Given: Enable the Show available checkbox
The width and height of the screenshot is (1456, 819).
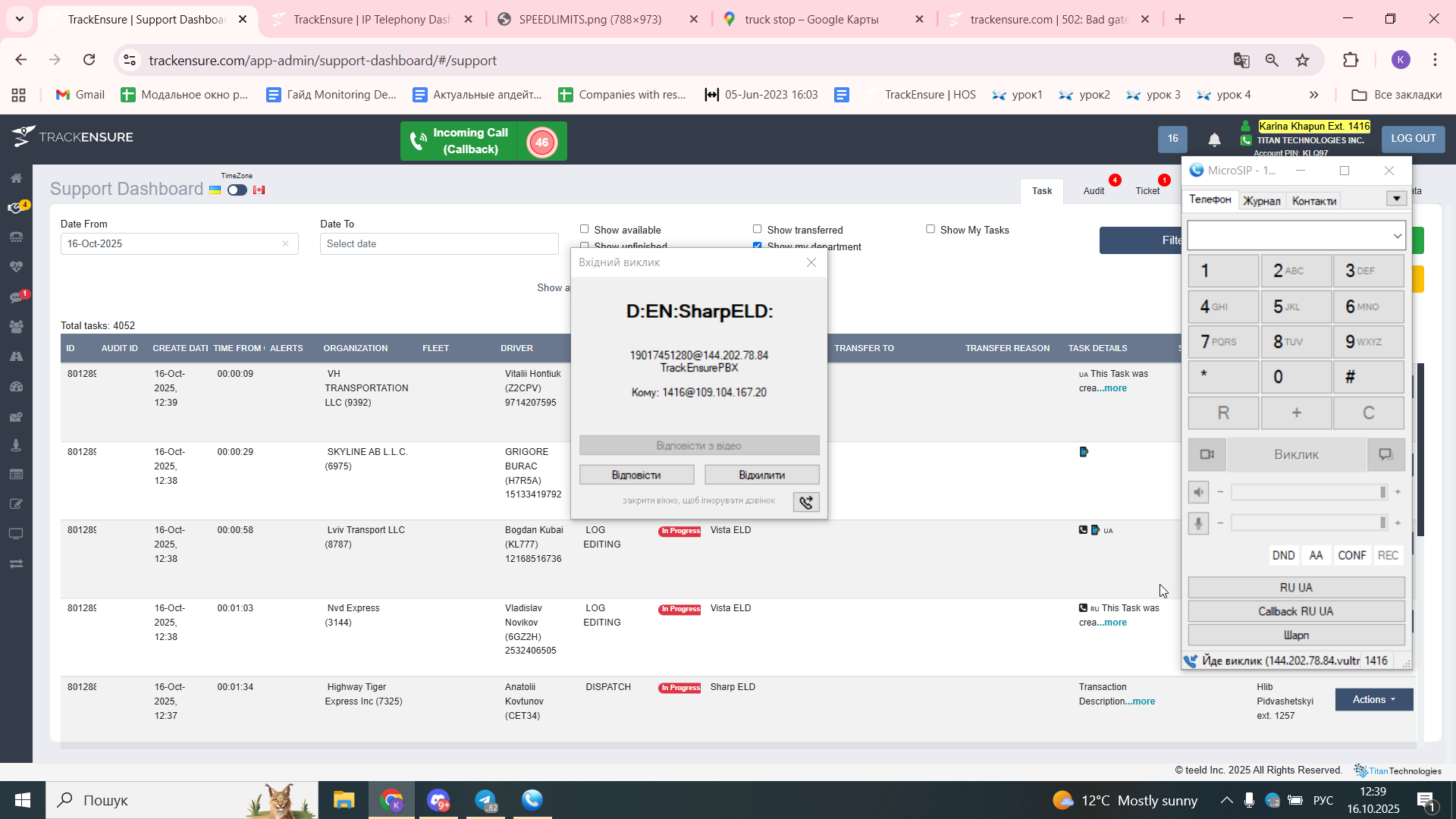Looking at the screenshot, I should [x=584, y=229].
